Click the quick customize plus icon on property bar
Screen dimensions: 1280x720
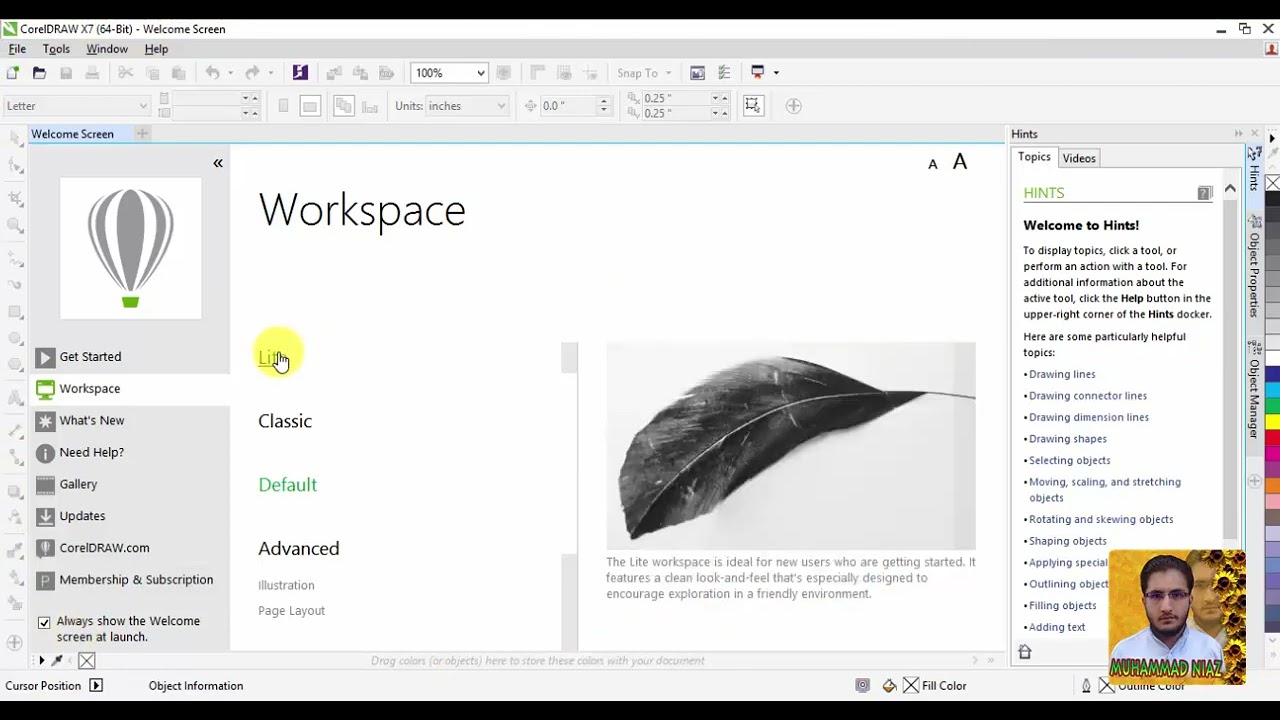[794, 105]
